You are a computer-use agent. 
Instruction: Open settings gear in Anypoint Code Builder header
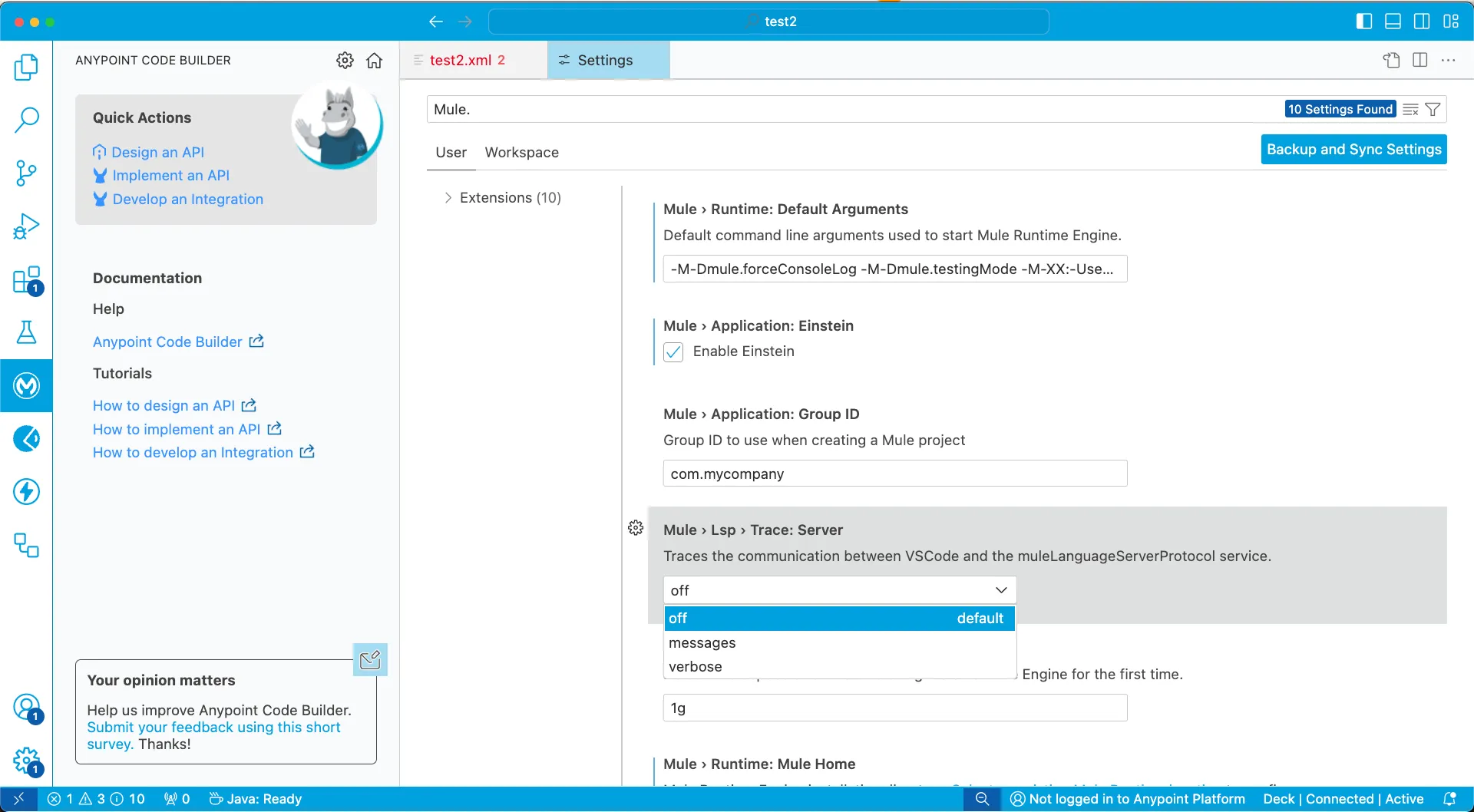click(x=345, y=61)
